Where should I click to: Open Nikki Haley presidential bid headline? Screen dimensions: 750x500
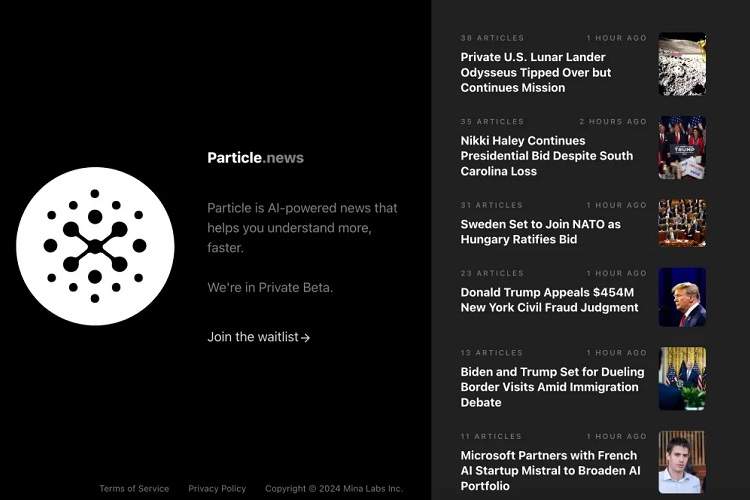tap(546, 156)
